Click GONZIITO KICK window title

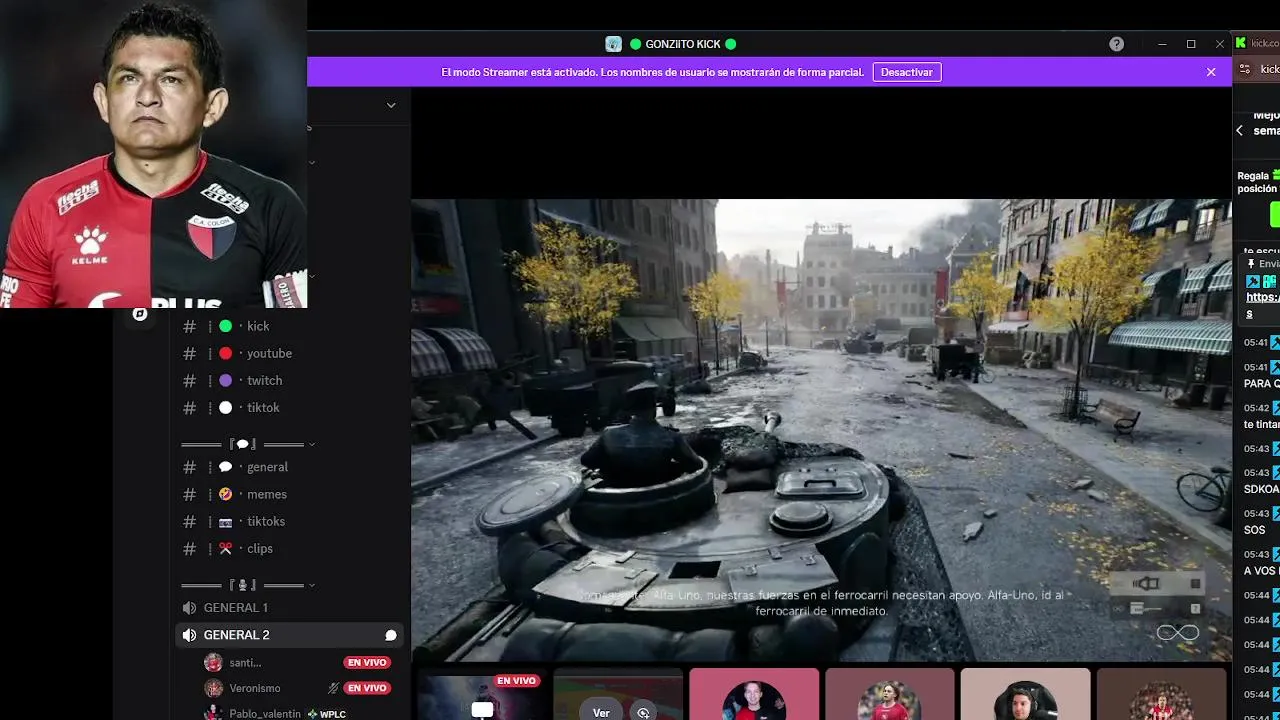click(683, 44)
